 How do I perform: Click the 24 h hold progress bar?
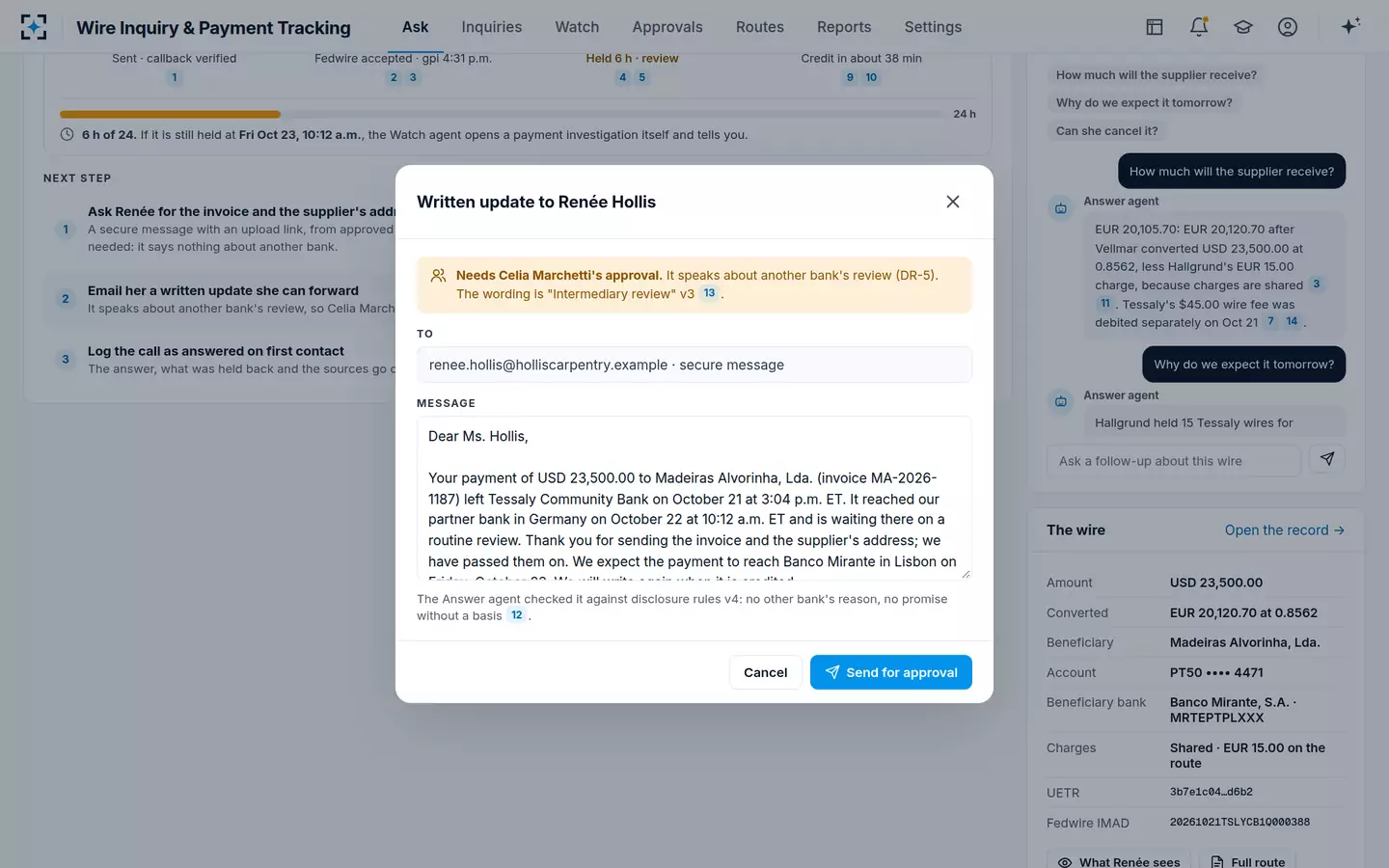pos(503,114)
